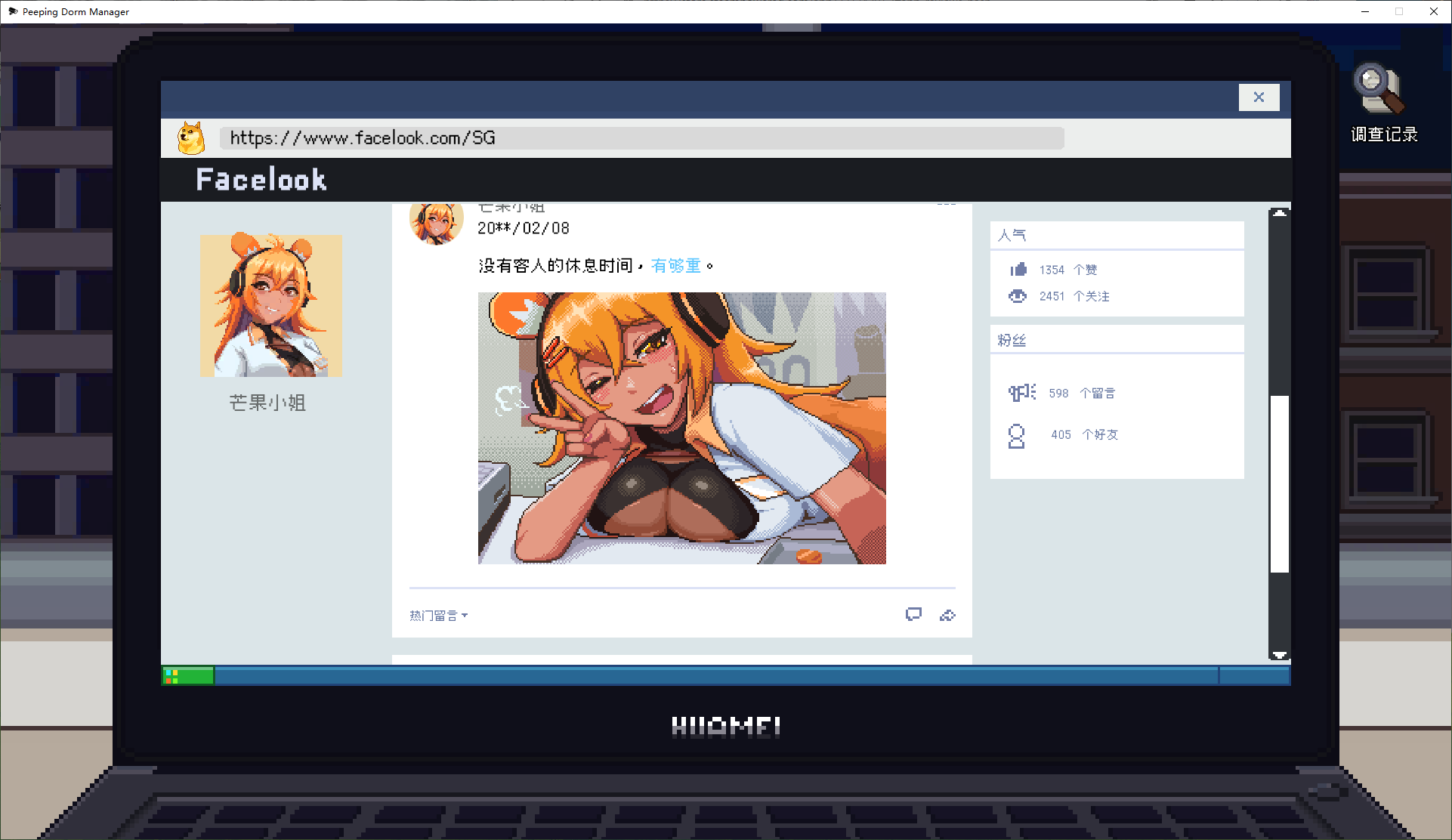Click the post author's small avatar
Screen dimensions: 1452x840
click(x=437, y=222)
